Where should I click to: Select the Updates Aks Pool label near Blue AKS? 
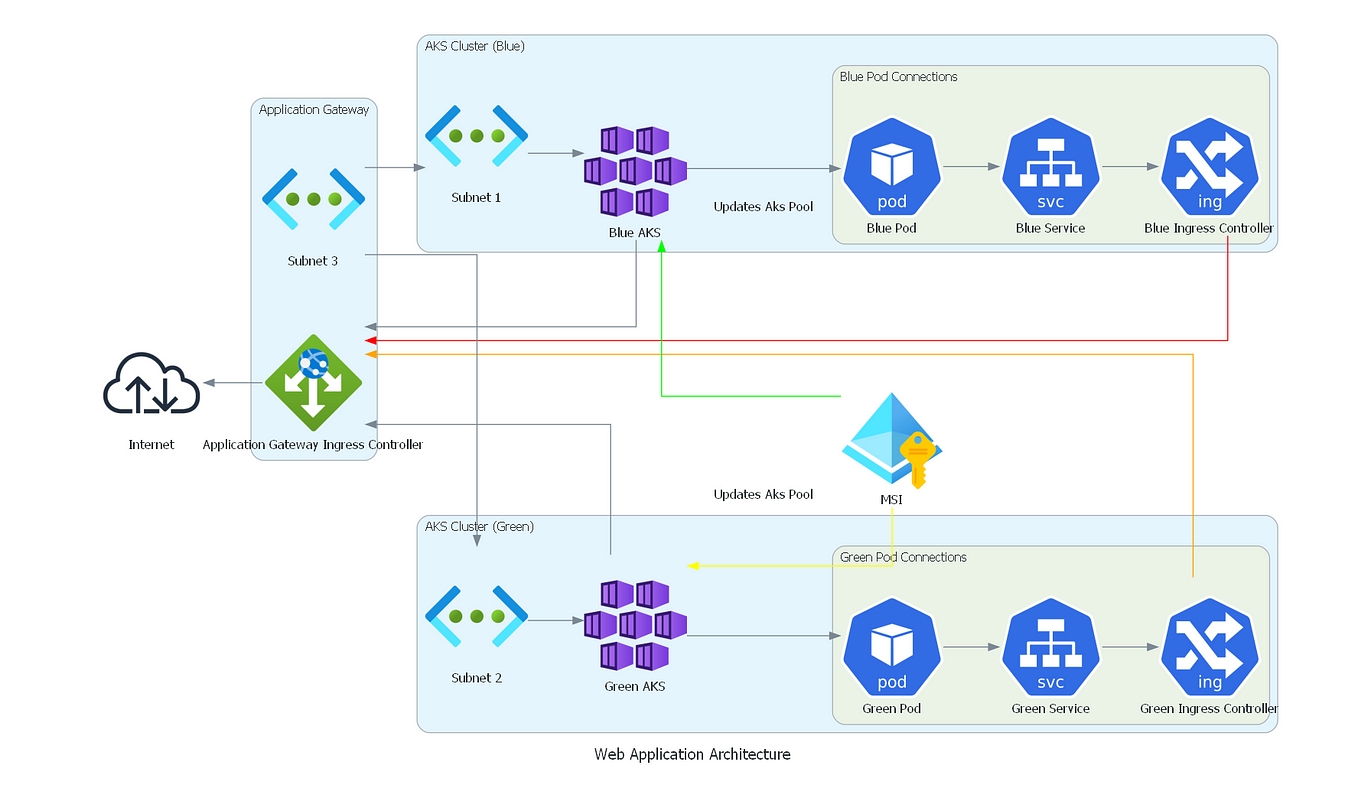[x=764, y=207]
